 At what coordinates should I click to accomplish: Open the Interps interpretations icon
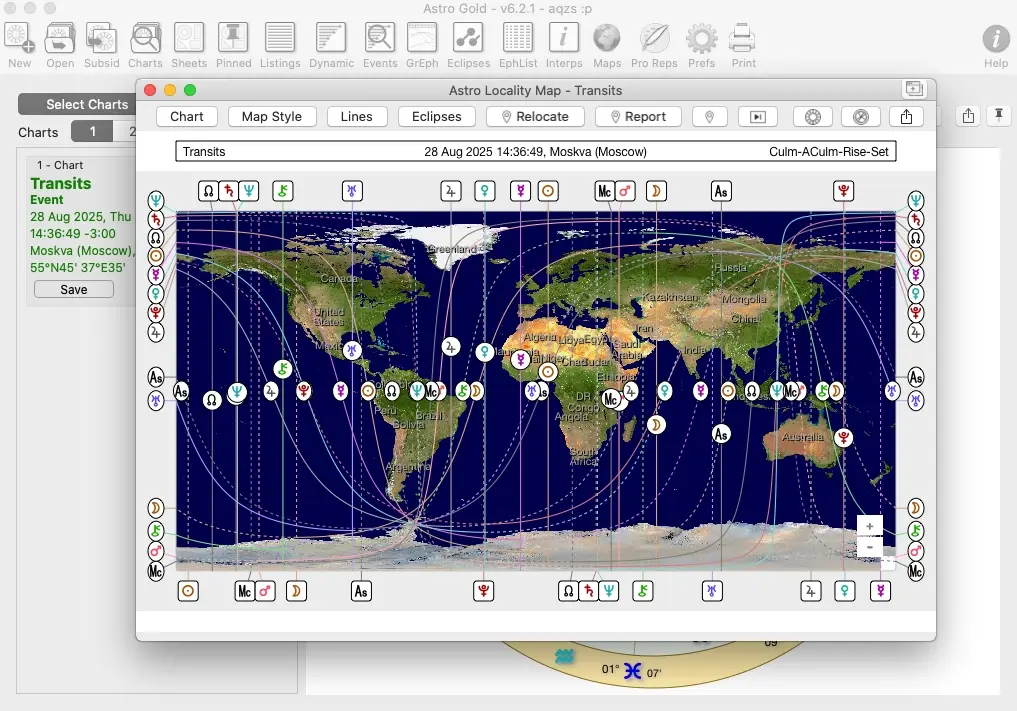(564, 45)
